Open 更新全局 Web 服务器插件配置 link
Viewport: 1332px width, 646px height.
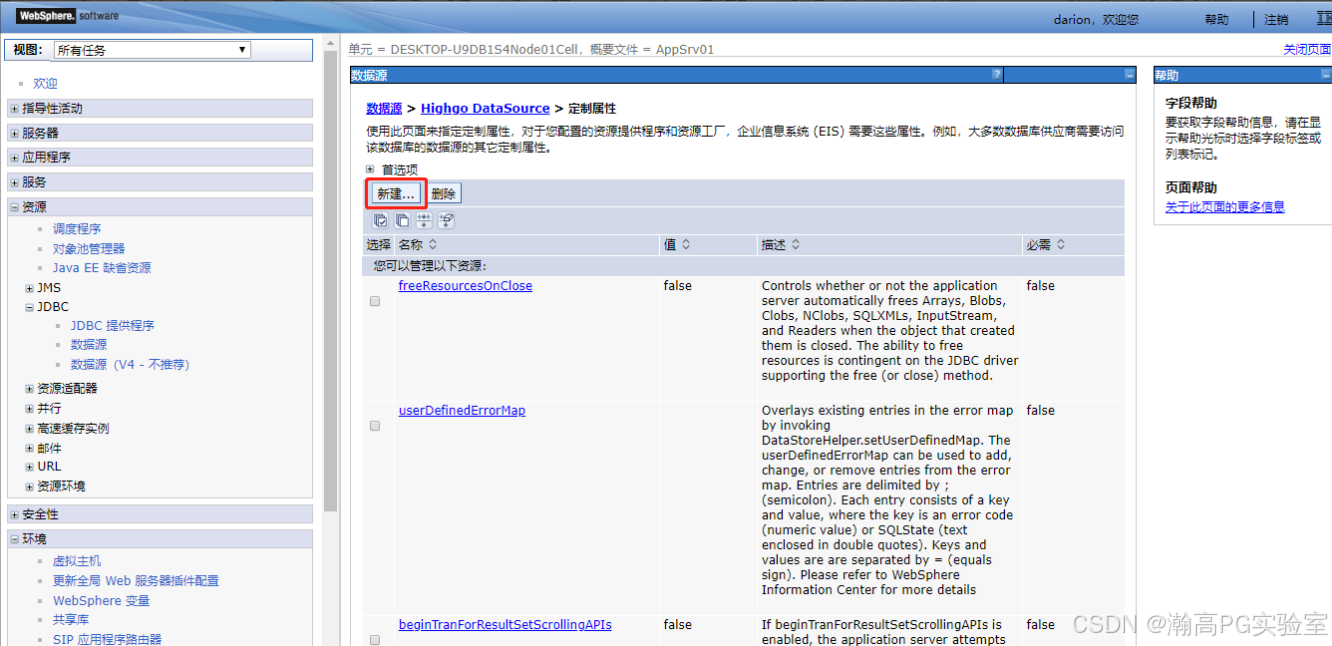(x=136, y=581)
